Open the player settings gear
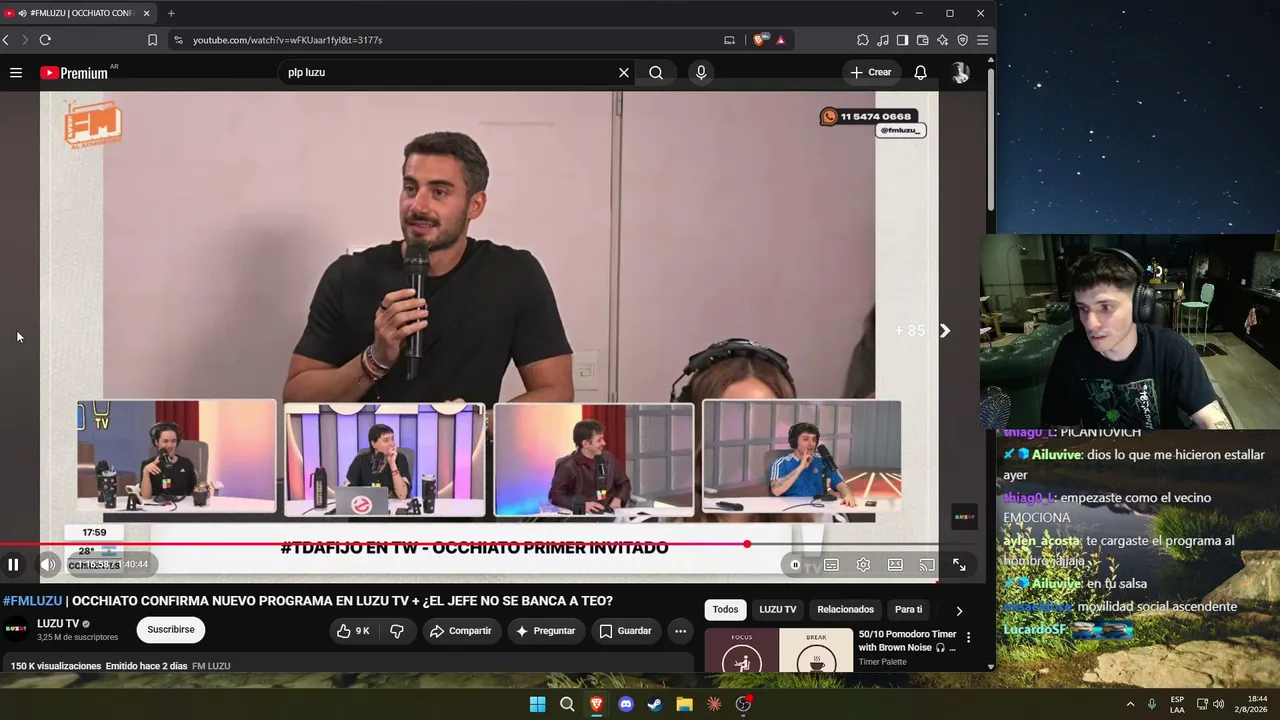1280x720 pixels. pyautogui.click(x=863, y=565)
